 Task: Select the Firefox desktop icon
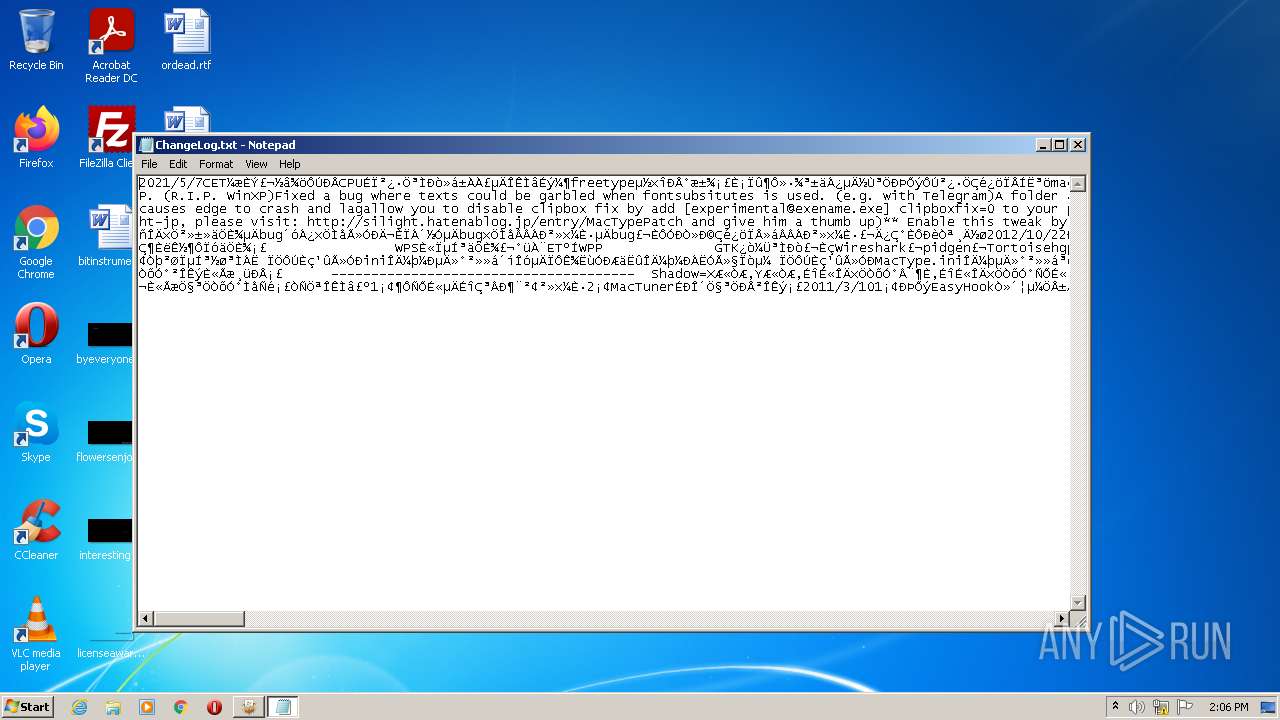pyautogui.click(x=36, y=138)
